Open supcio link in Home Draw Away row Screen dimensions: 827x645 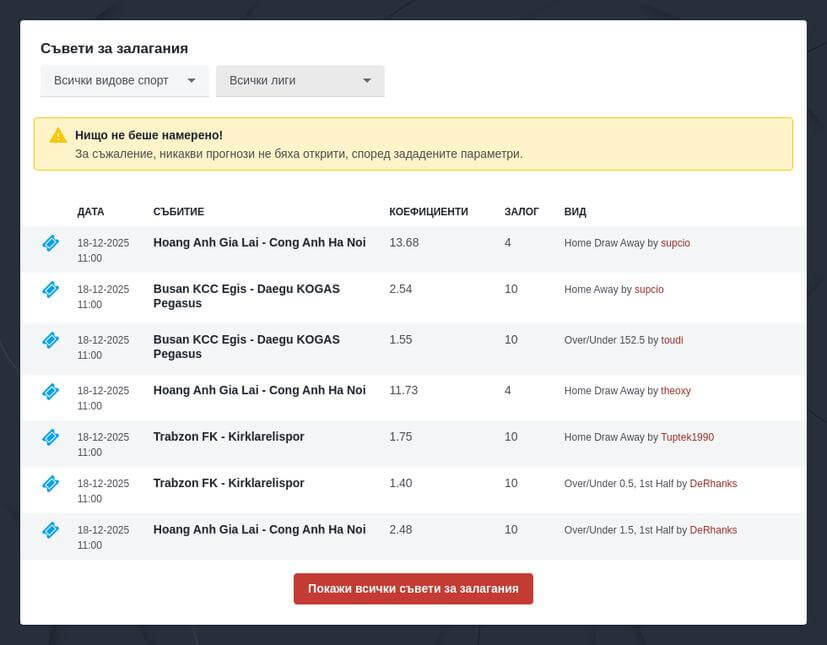pos(675,243)
